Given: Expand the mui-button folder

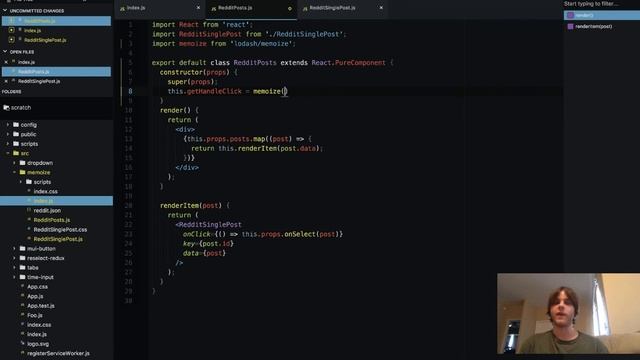Looking at the screenshot, I should pos(14,249).
